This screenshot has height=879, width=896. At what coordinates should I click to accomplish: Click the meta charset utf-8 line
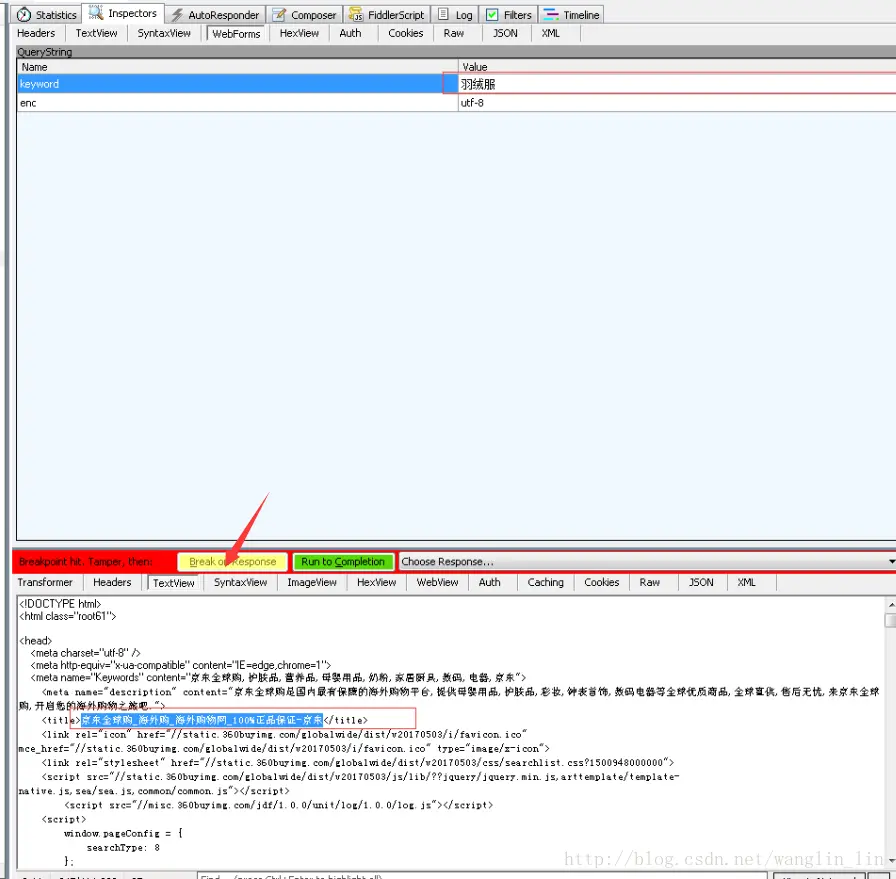click(x=85, y=653)
